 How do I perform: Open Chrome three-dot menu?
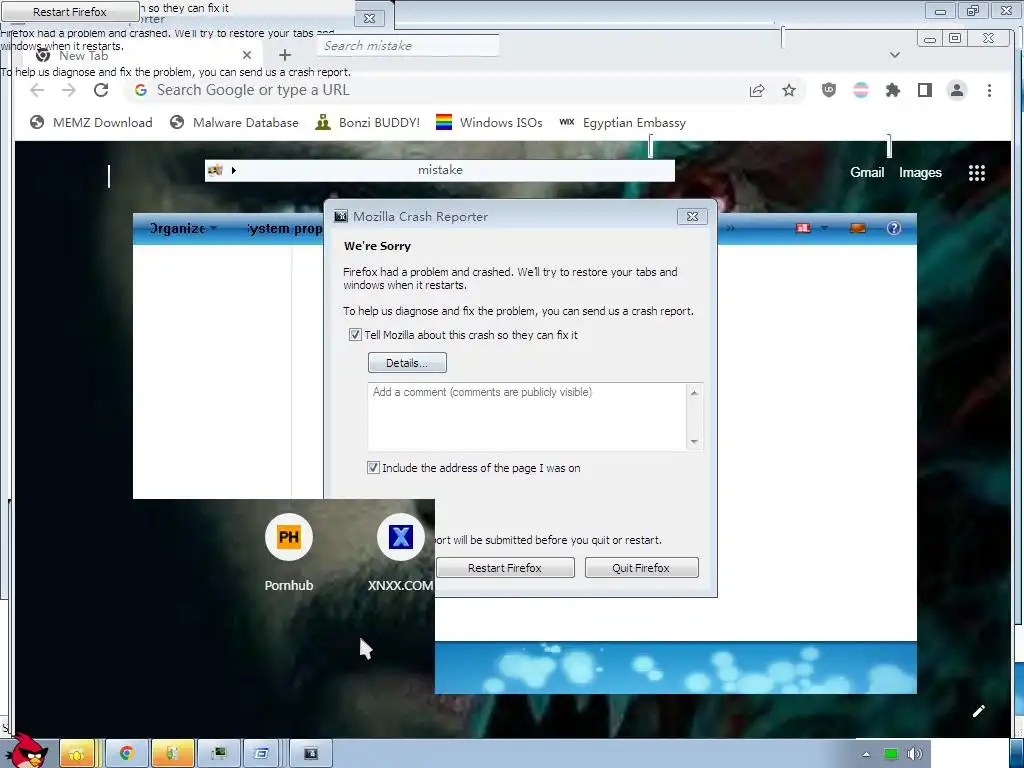point(989,90)
